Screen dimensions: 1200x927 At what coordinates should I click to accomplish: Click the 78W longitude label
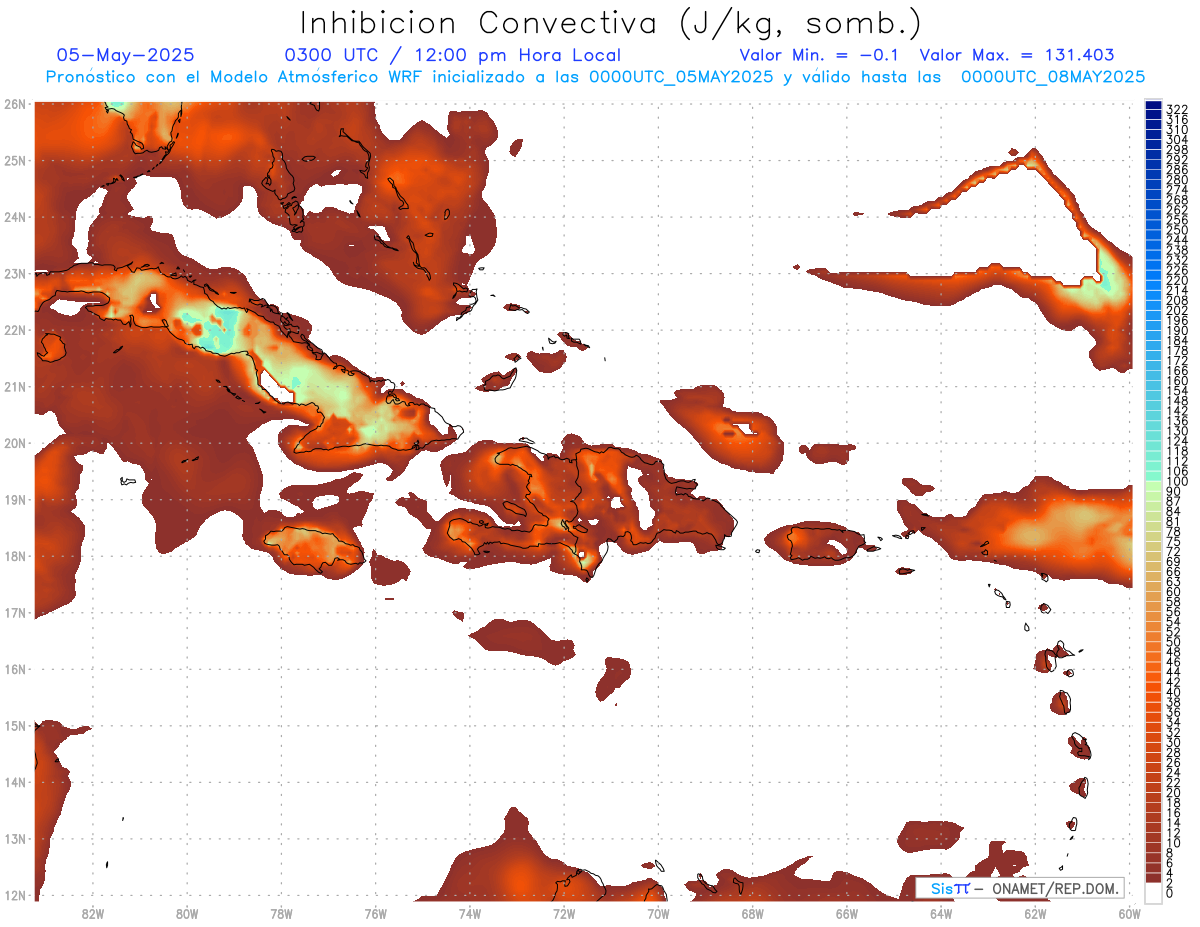281,913
